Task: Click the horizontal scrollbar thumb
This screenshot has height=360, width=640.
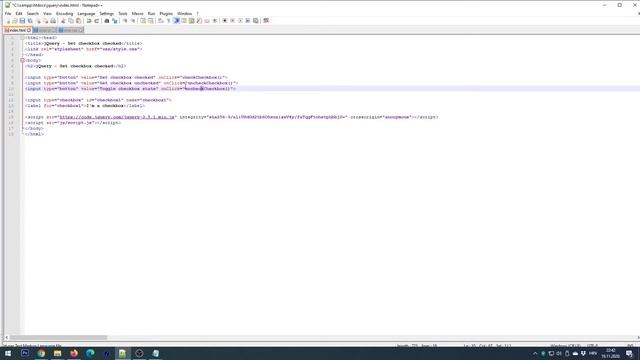Action: (58, 338)
